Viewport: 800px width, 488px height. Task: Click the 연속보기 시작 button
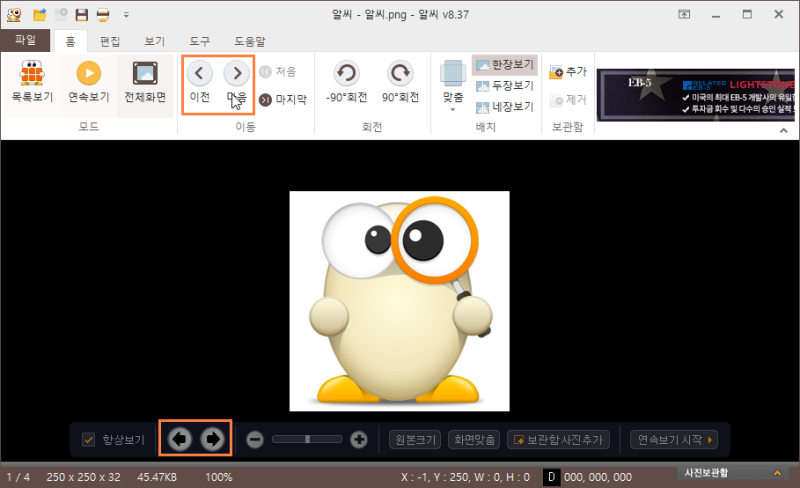tap(674, 440)
